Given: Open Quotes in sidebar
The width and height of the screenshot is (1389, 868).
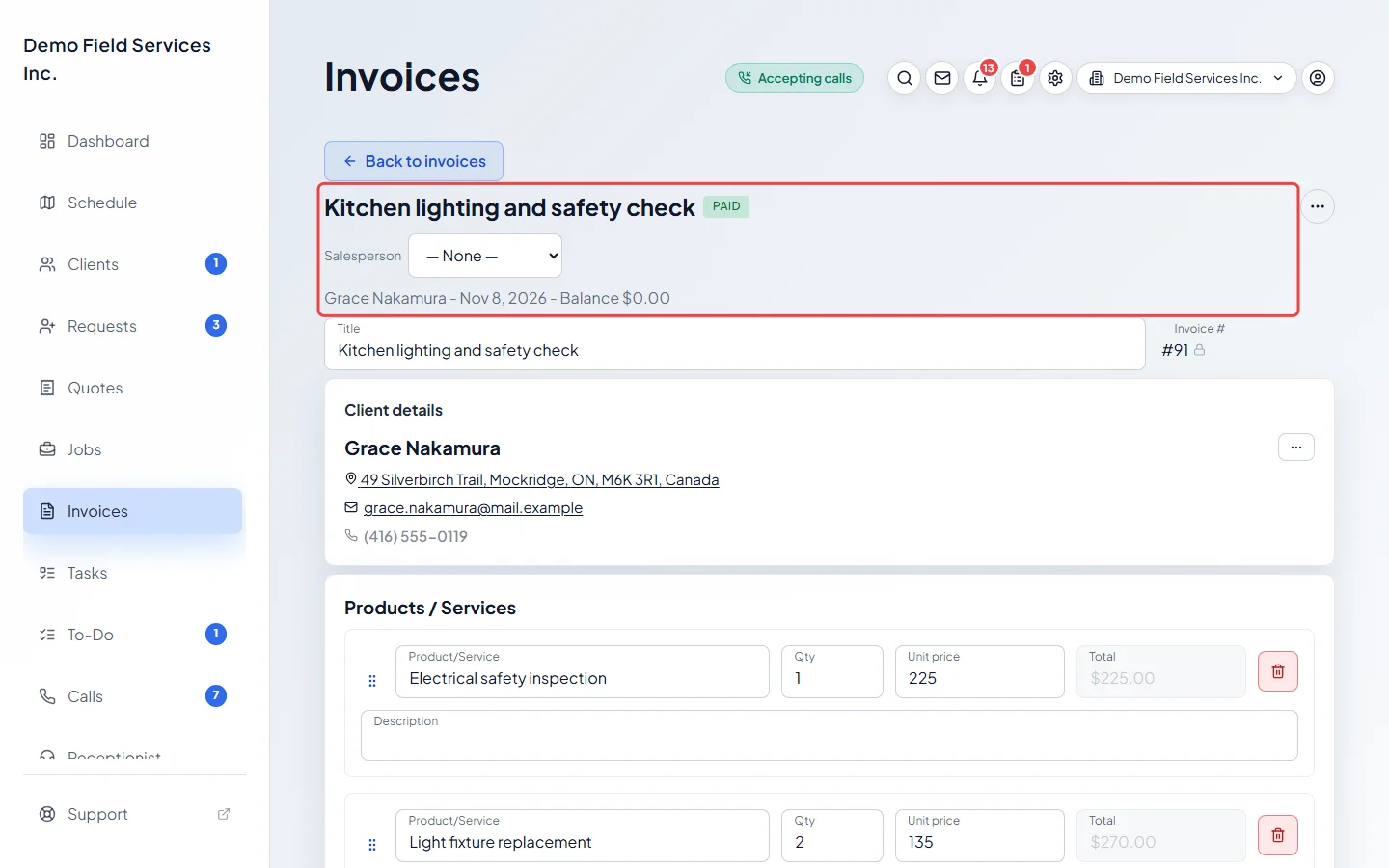Looking at the screenshot, I should pos(133,388).
